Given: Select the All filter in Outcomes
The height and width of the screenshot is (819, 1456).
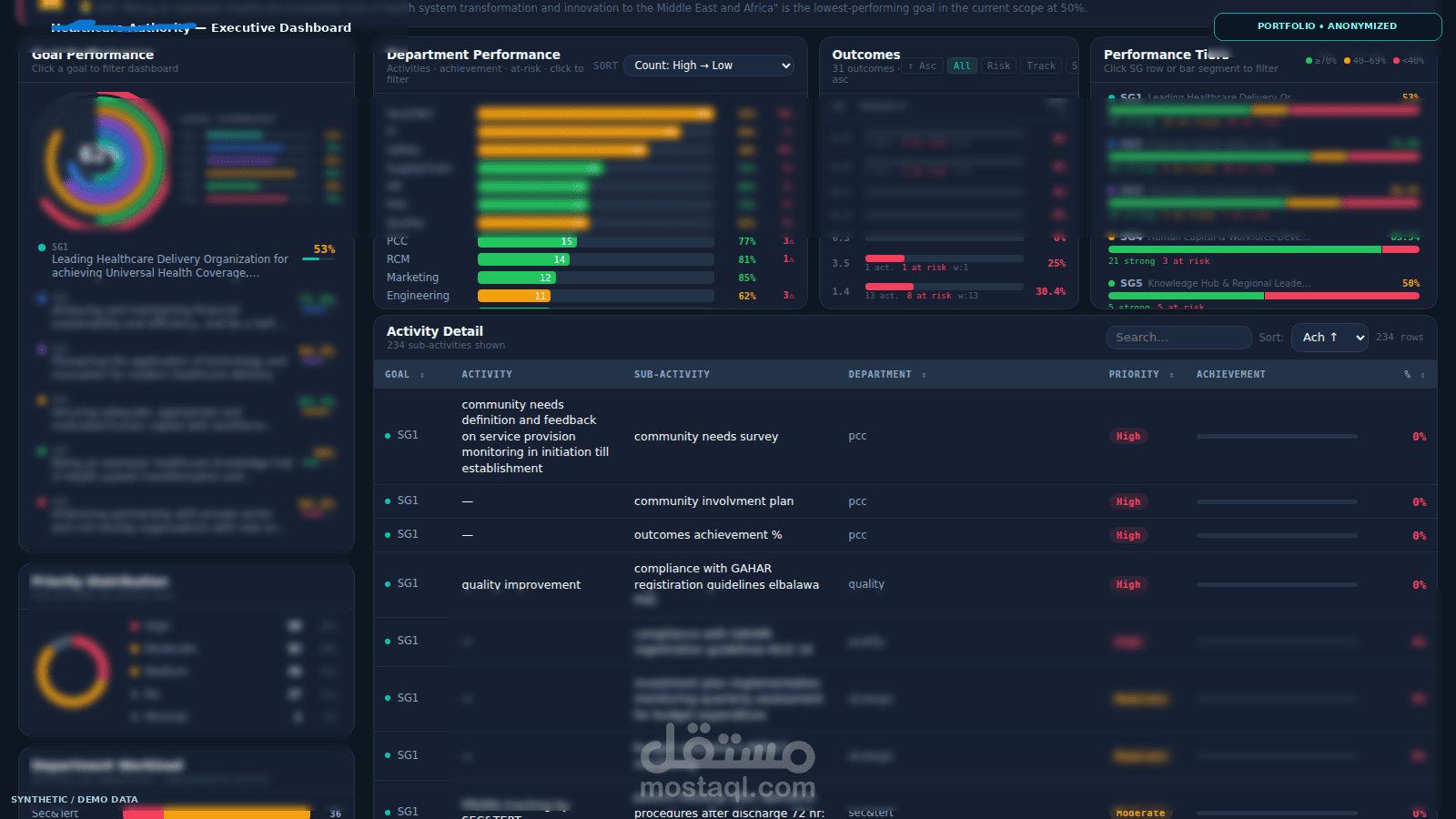Looking at the screenshot, I should [x=962, y=66].
